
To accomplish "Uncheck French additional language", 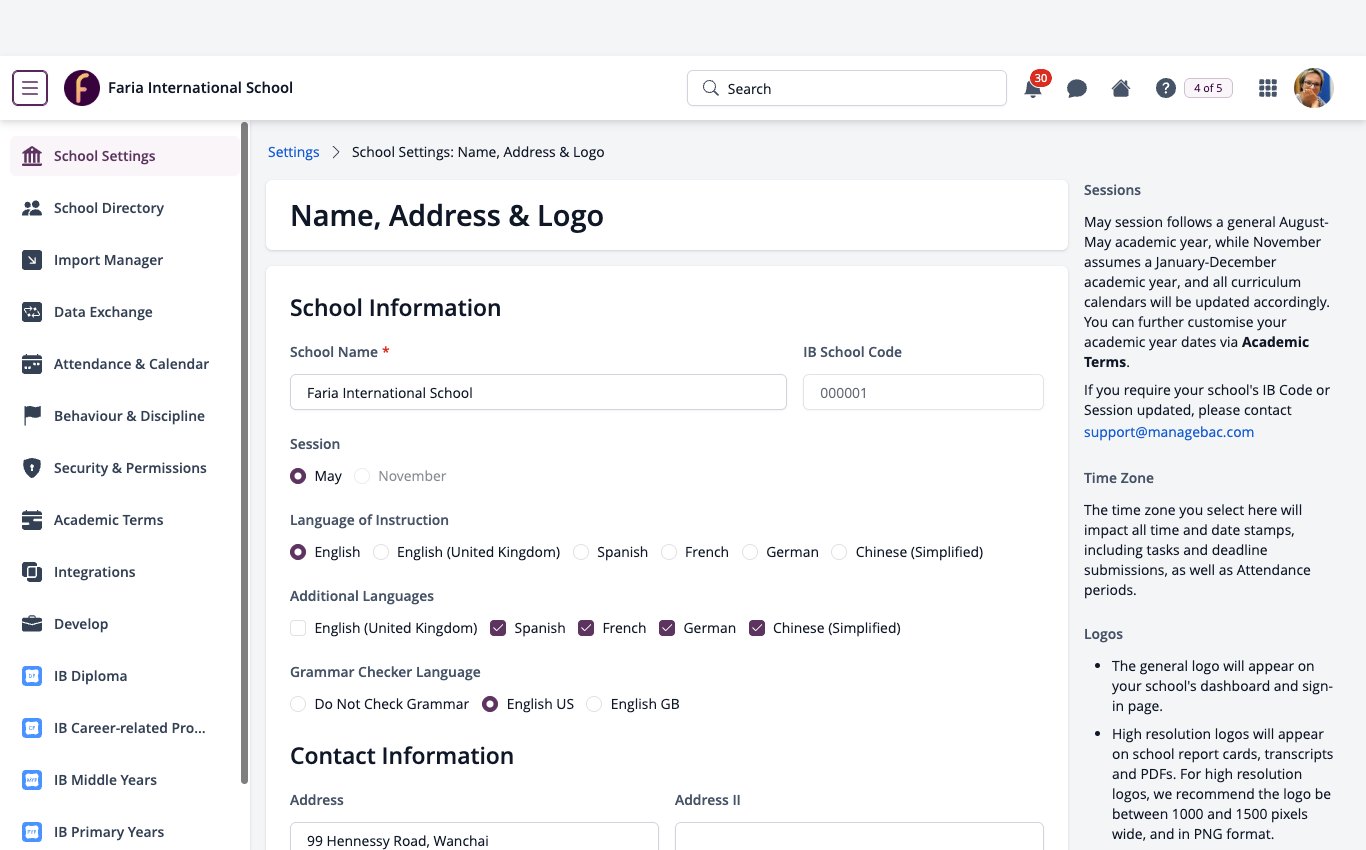I will pos(586,628).
